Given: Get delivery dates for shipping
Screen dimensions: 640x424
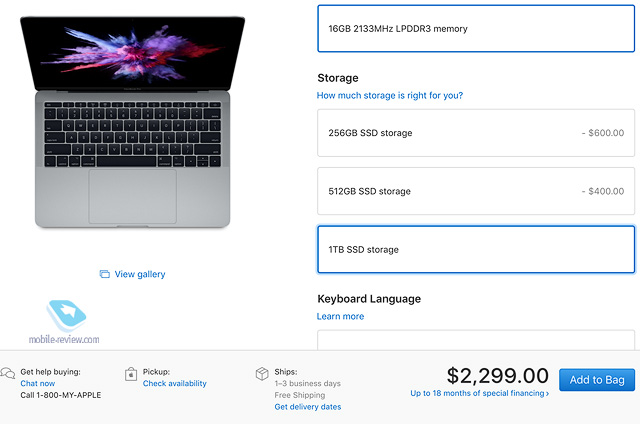Looking at the screenshot, I should point(308,406).
